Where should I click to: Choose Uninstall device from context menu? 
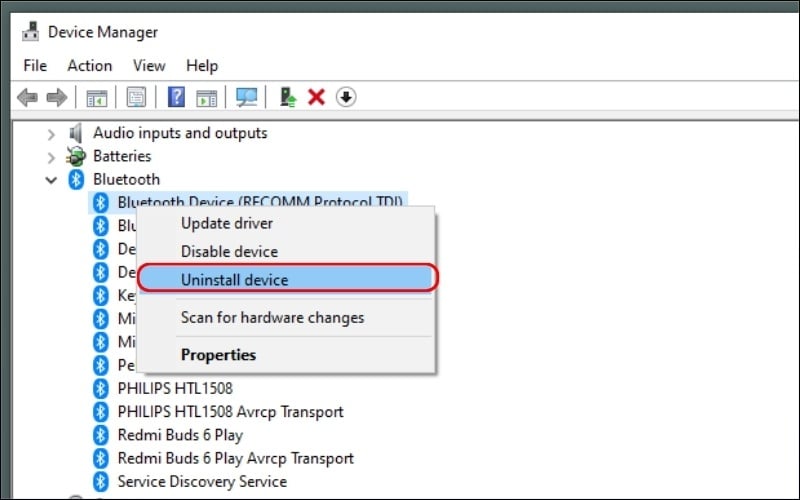pyautogui.click(x=286, y=280)
